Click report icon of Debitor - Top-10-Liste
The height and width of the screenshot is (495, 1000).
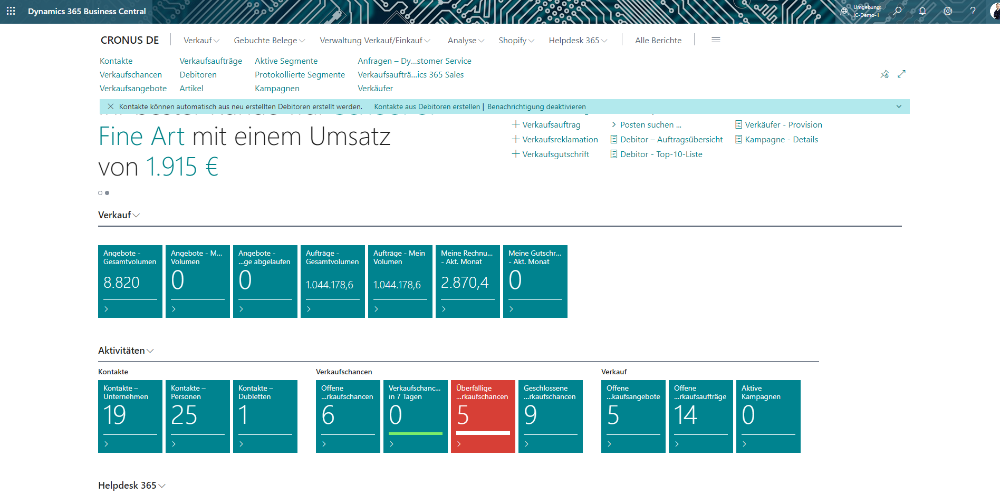coord(614,154)
